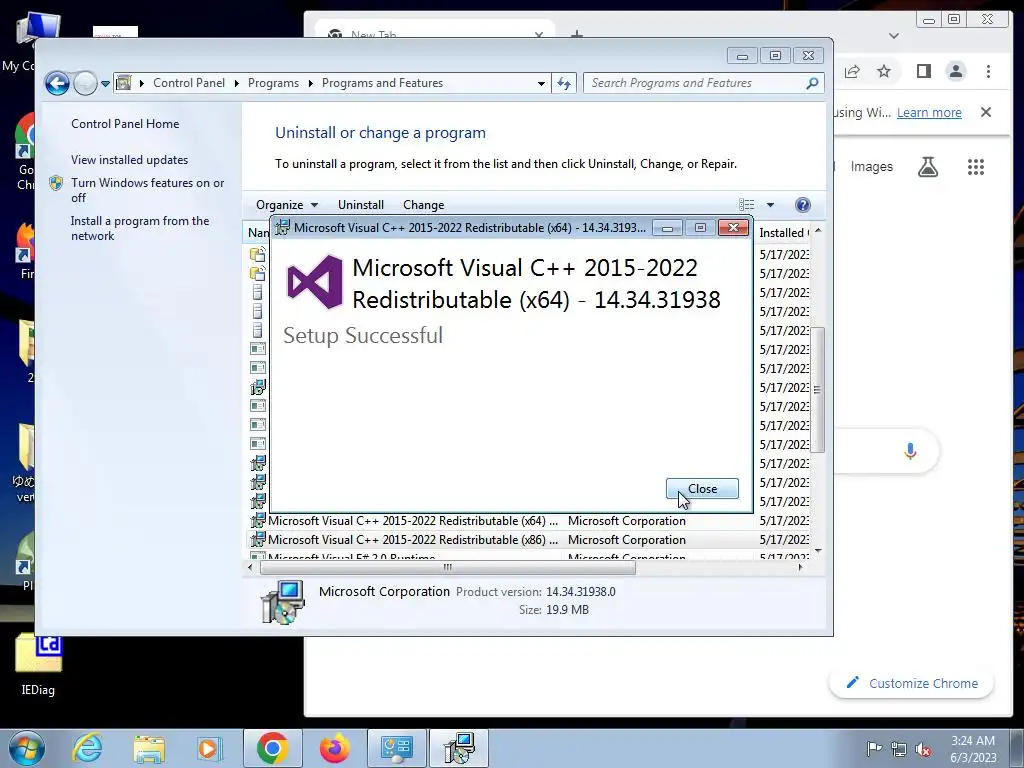Click the Back arrow in Control Panel

pyautogui.click(x=57, y=83)
